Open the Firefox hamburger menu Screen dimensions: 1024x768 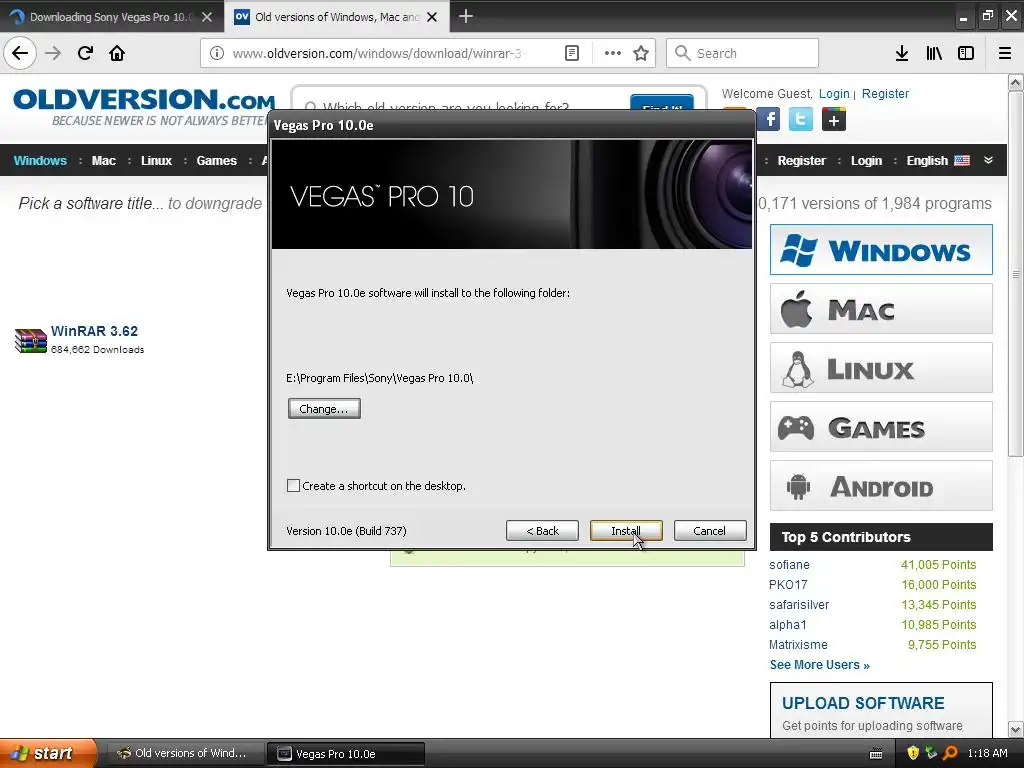[x=1005, y=53]
